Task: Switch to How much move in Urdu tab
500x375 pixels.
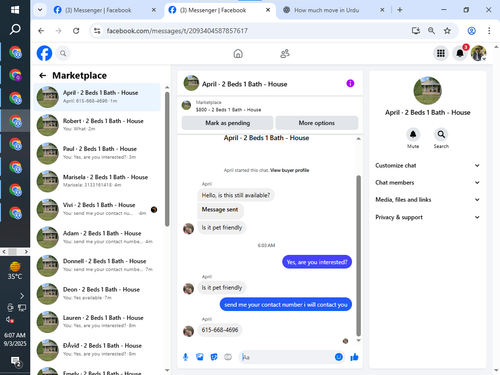Action: coord(326,10)
